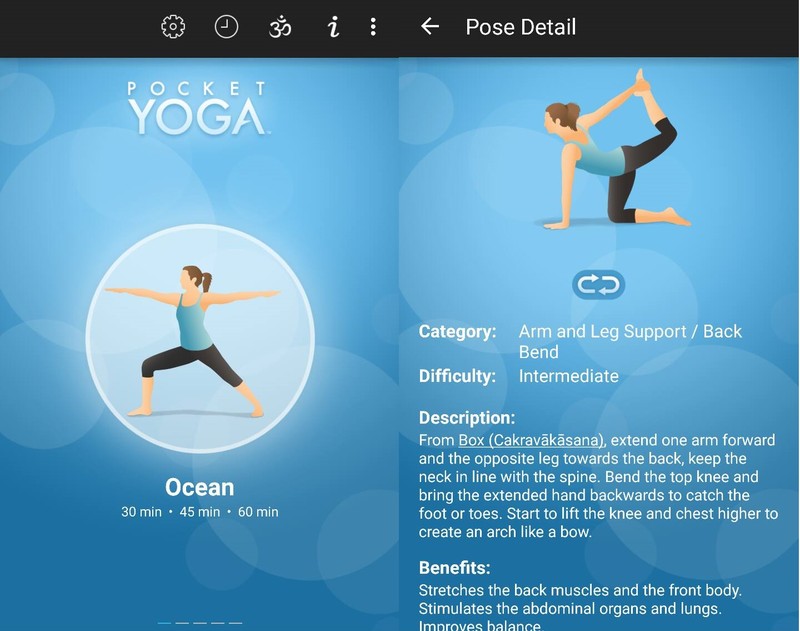Start the Ocean practice from the circular thumbnail
This screenshot has width=800, height=631.
pos(200,338)
